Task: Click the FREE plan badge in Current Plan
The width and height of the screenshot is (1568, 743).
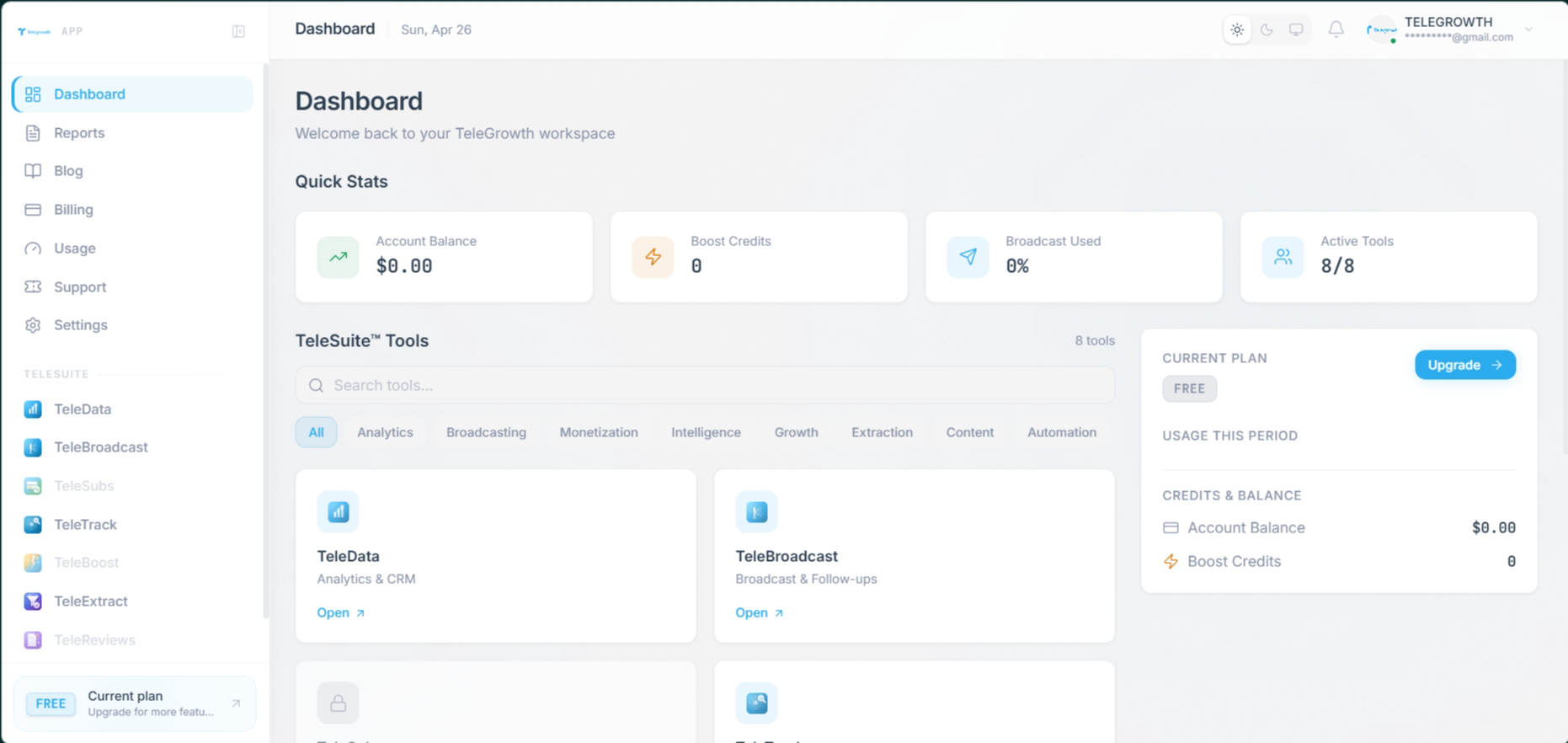Action: pos(1189,388)
